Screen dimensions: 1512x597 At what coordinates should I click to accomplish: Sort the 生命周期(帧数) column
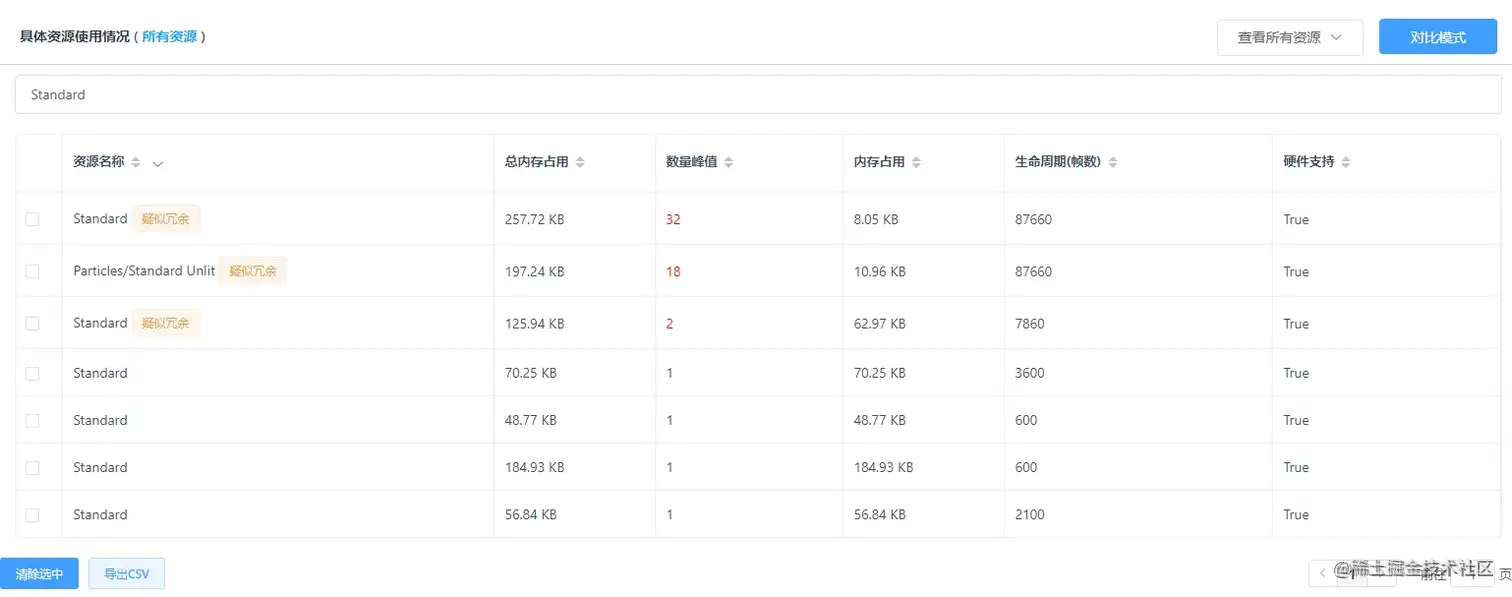point(1112,161)
